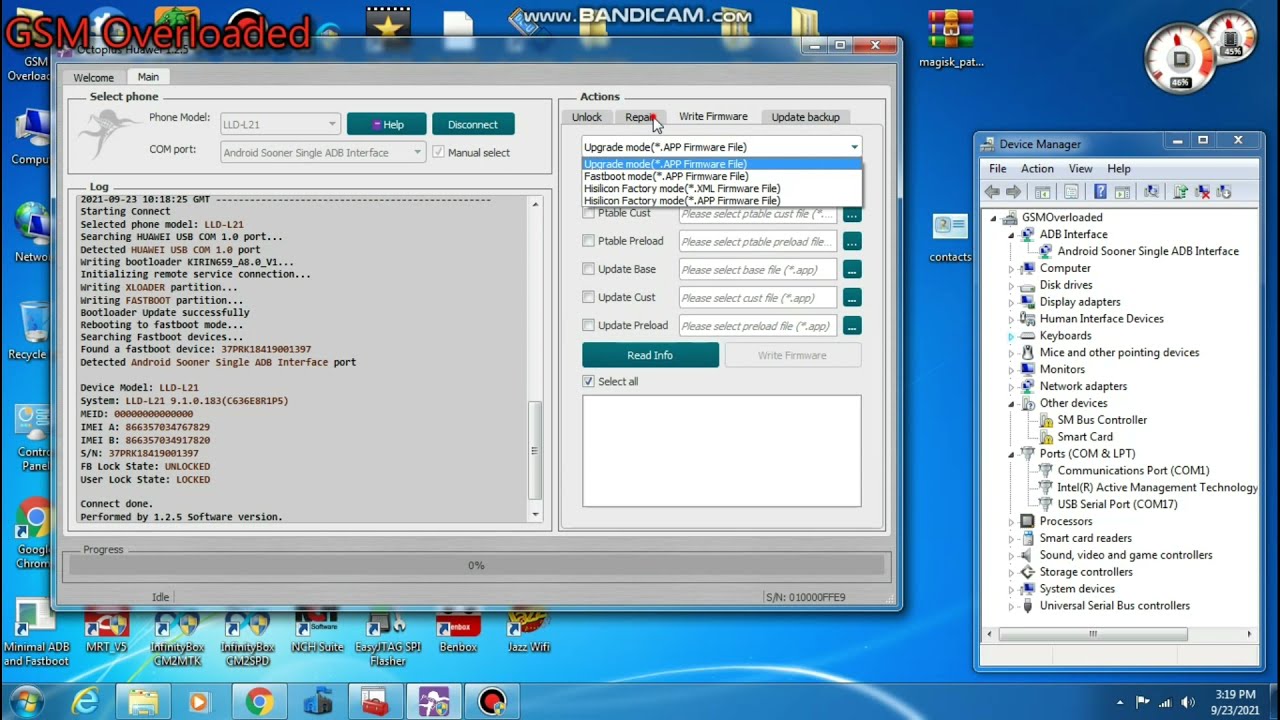This screenshot has height=720, width=1280.
Task: Open Windows Explorer folder on taskbar
Action: 143,702
